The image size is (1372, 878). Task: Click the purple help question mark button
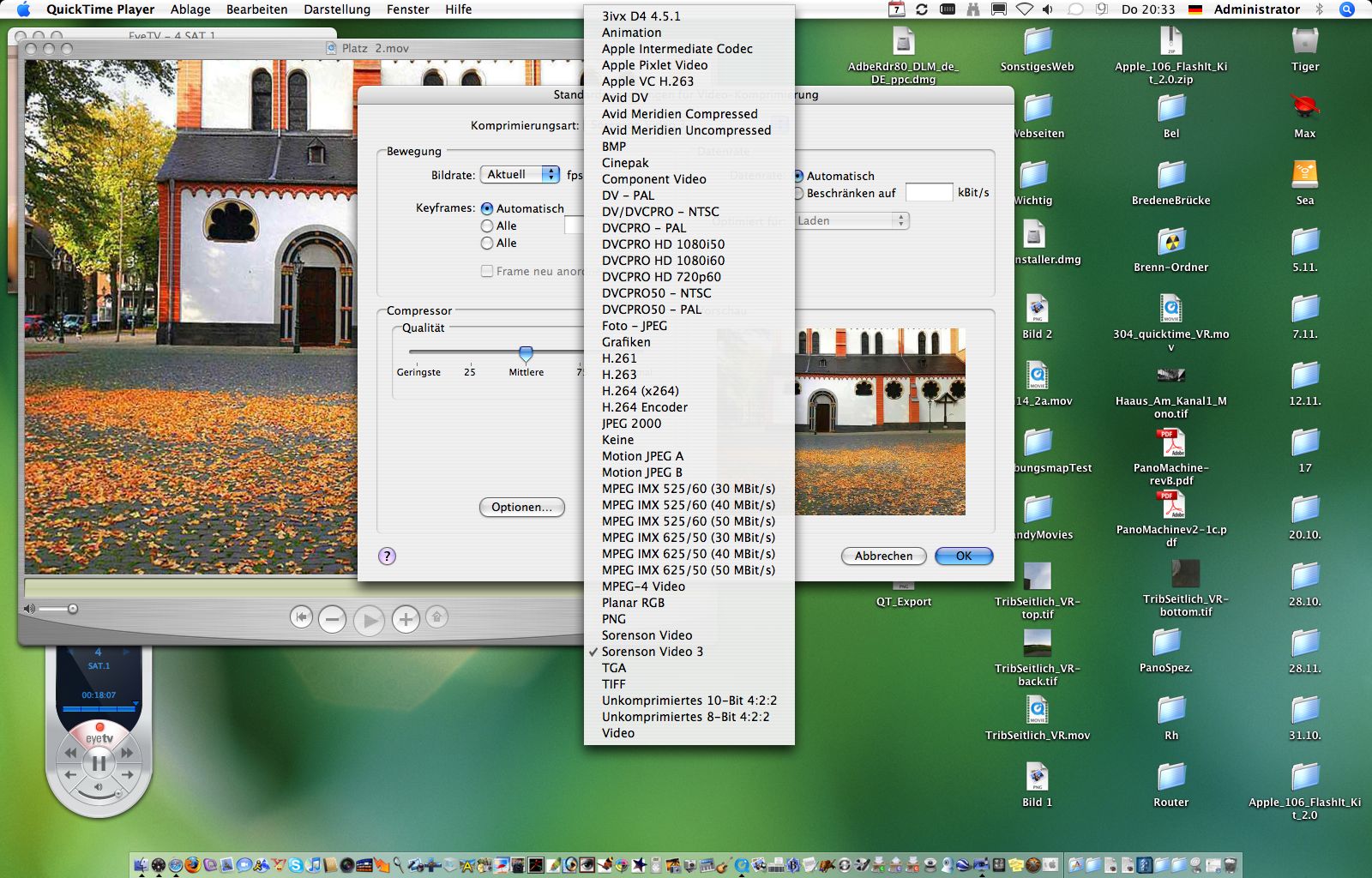[x=387, y=556]
